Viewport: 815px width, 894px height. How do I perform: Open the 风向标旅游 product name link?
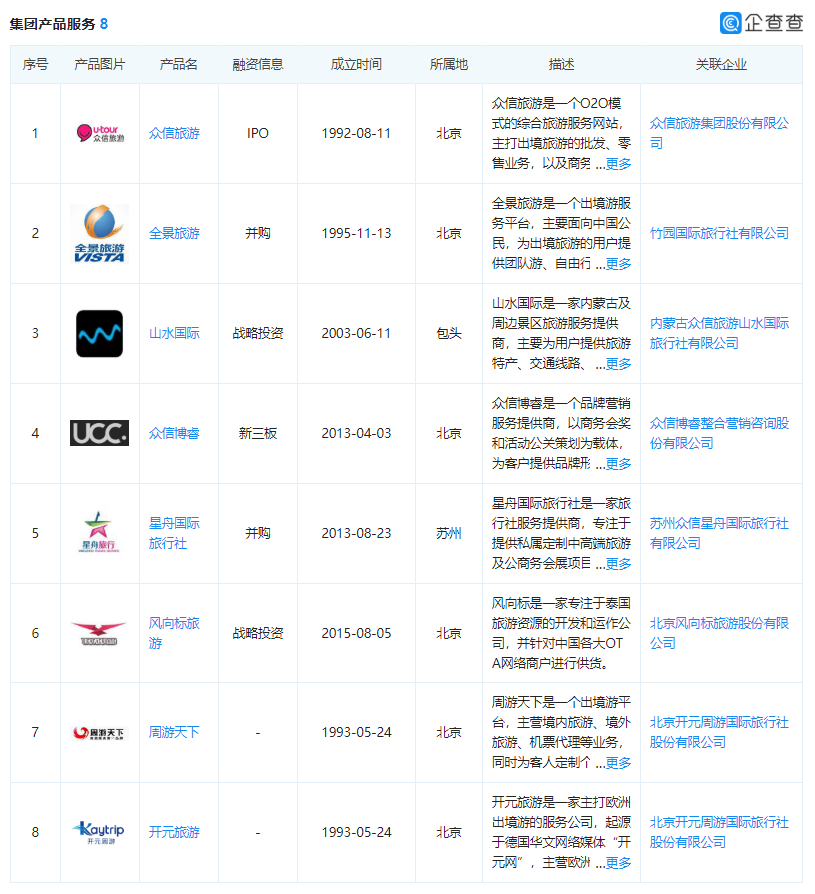pos(174,633)
